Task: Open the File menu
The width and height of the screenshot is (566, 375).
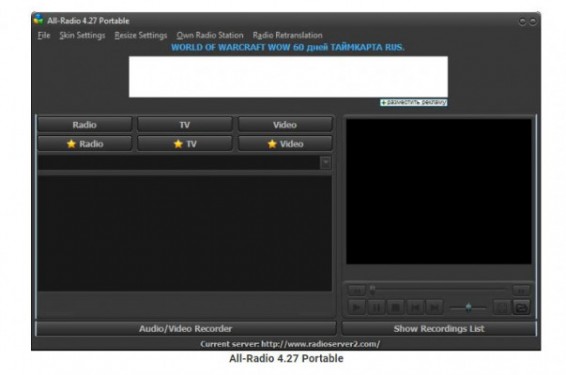Action: click(44, 35)
